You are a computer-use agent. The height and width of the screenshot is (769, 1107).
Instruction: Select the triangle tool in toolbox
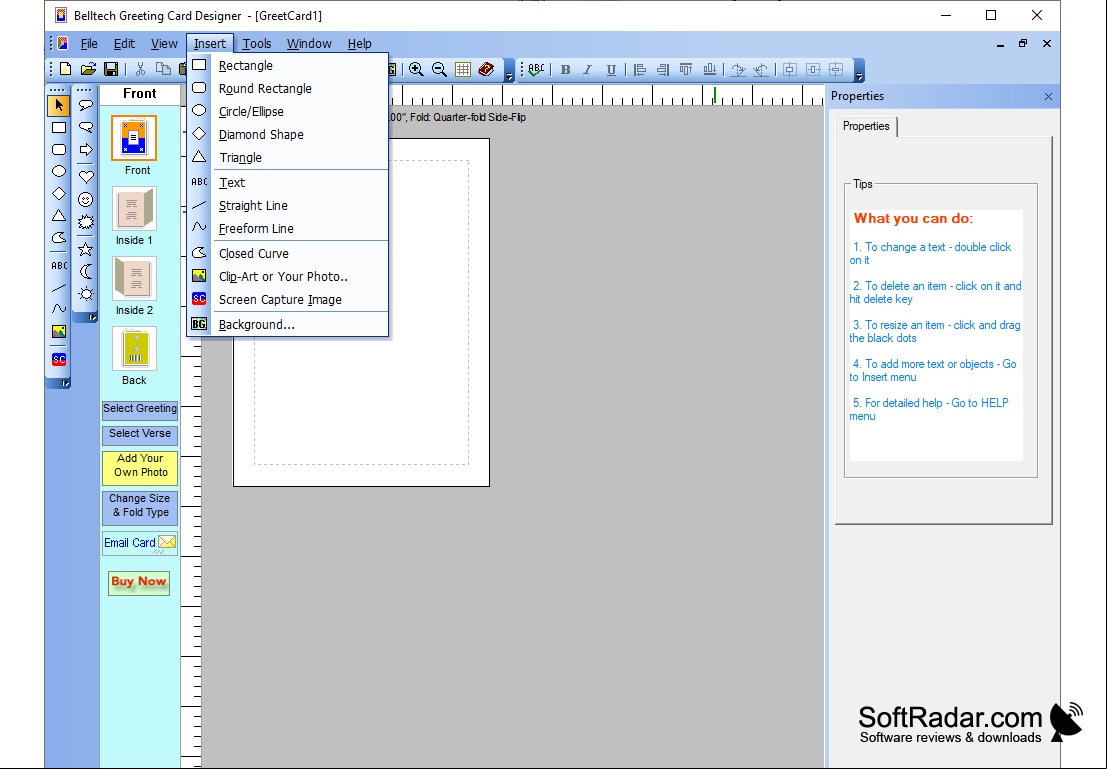pyautogui.click(x=59, y=215)
